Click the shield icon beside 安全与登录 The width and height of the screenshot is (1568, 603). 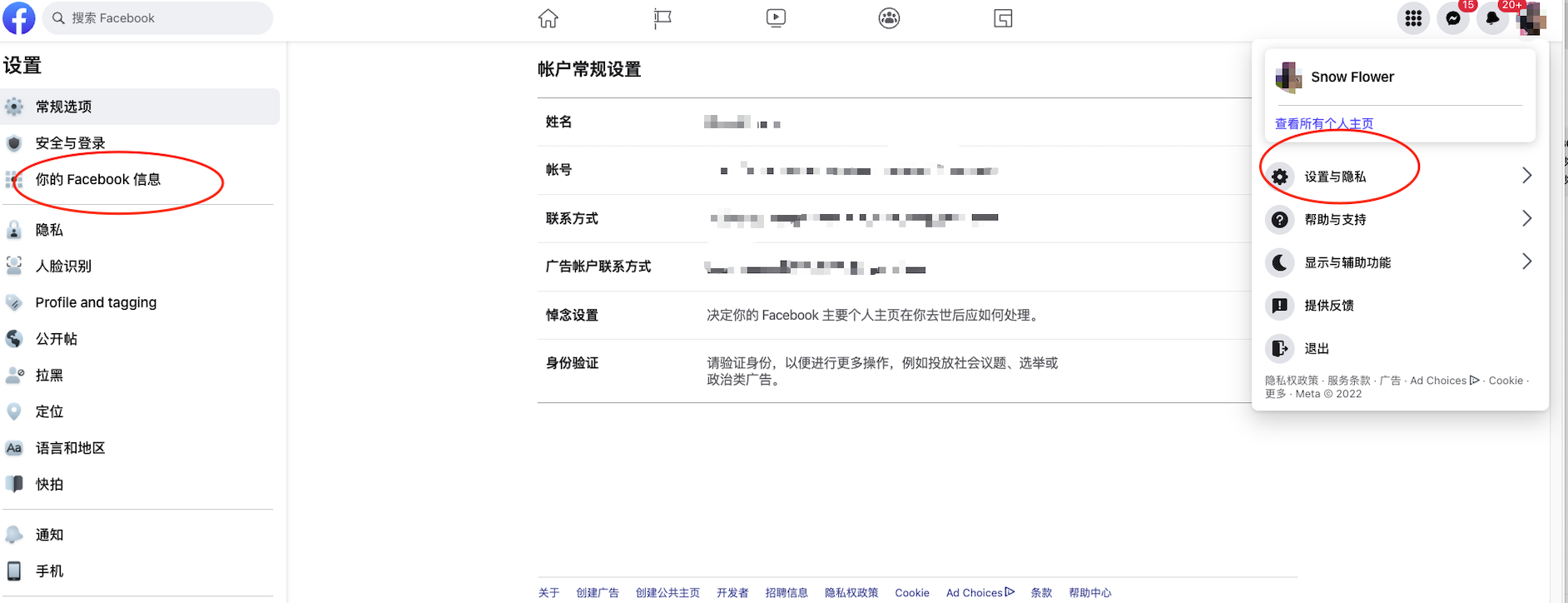[14, 143]
